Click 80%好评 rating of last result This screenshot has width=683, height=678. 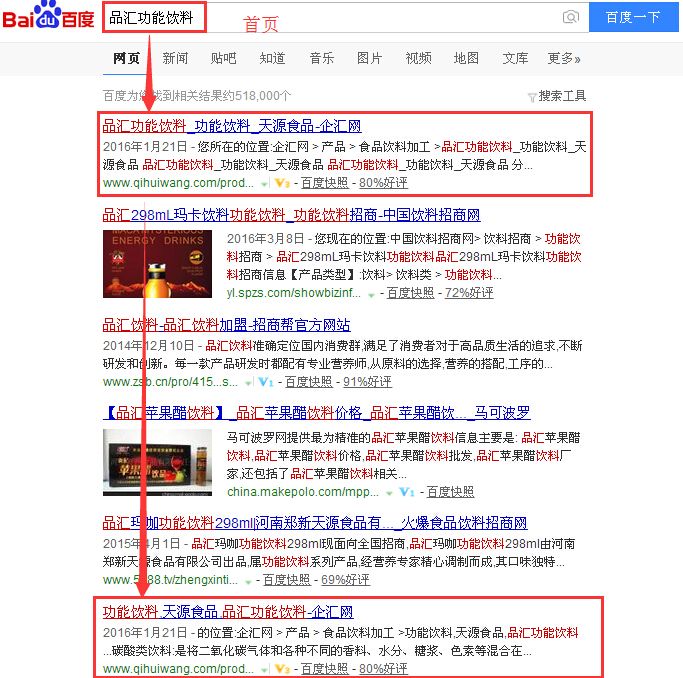(383, 668)
